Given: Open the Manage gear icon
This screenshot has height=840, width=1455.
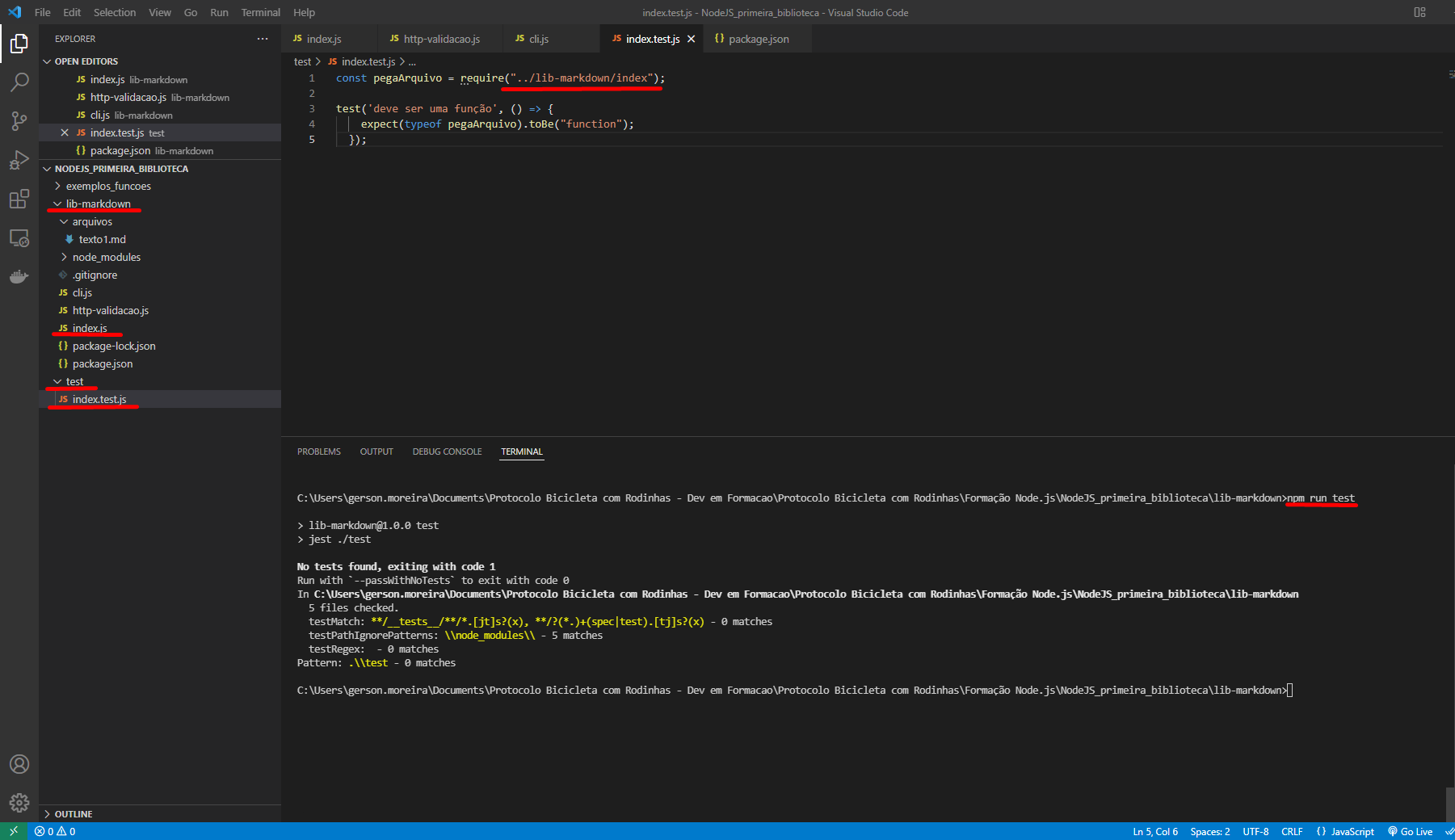Looking at the screenshot, I should 19,803.
